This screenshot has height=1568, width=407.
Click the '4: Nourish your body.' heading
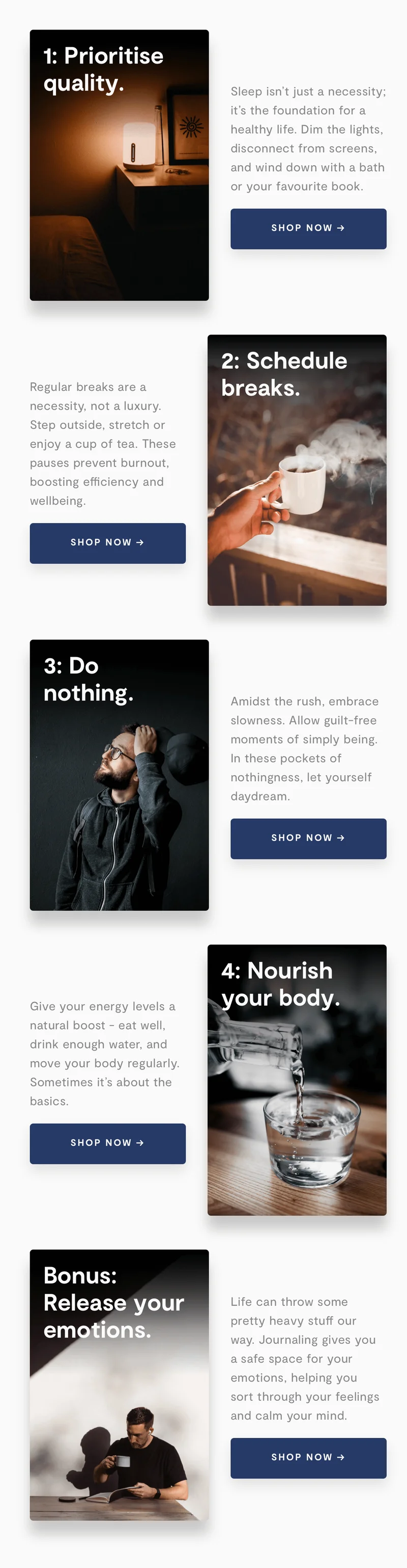tap(280, 985)
